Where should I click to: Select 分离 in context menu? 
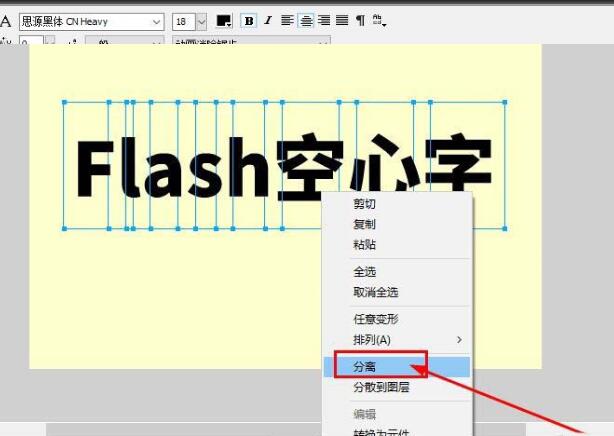[x=397, y=367]
